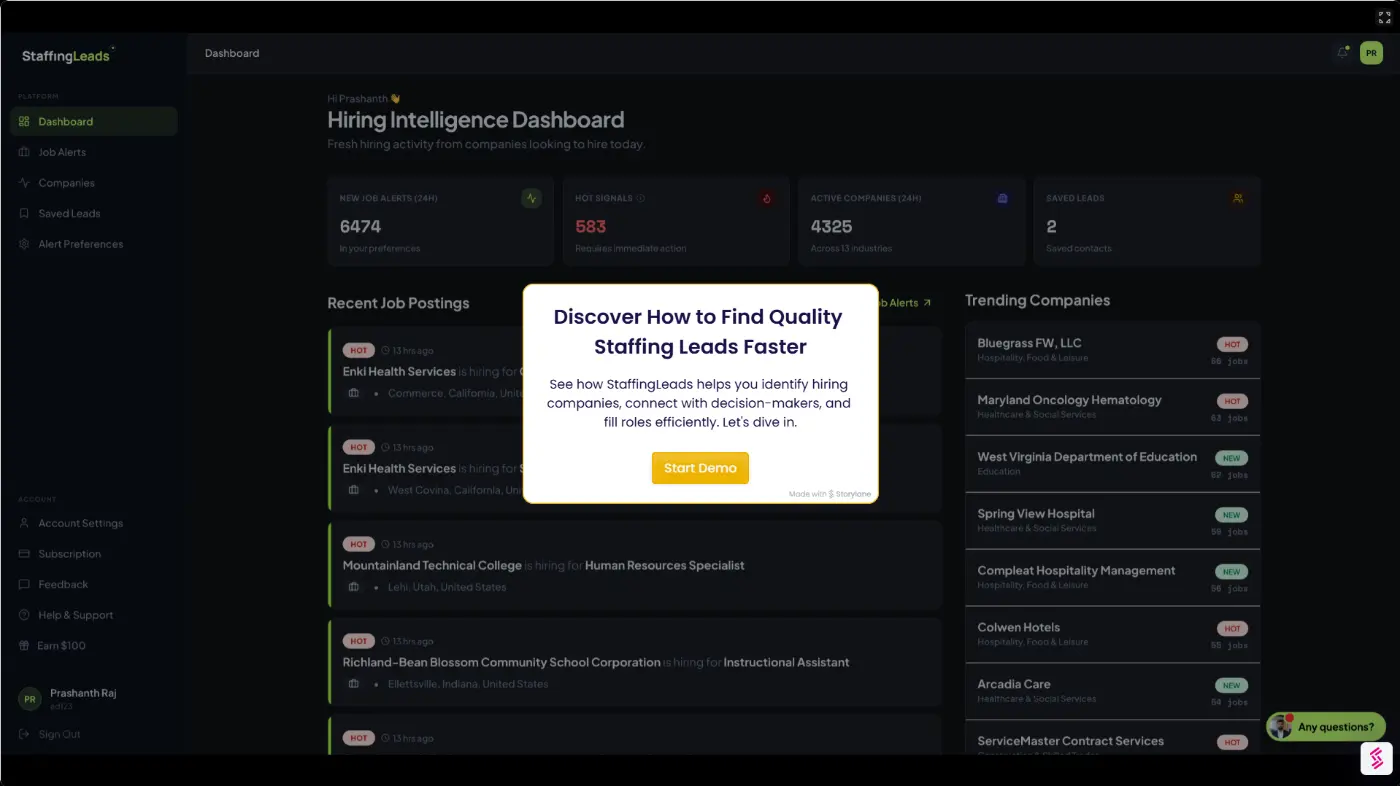Click the 6474 new job alerts count

[x=360, y=227]
